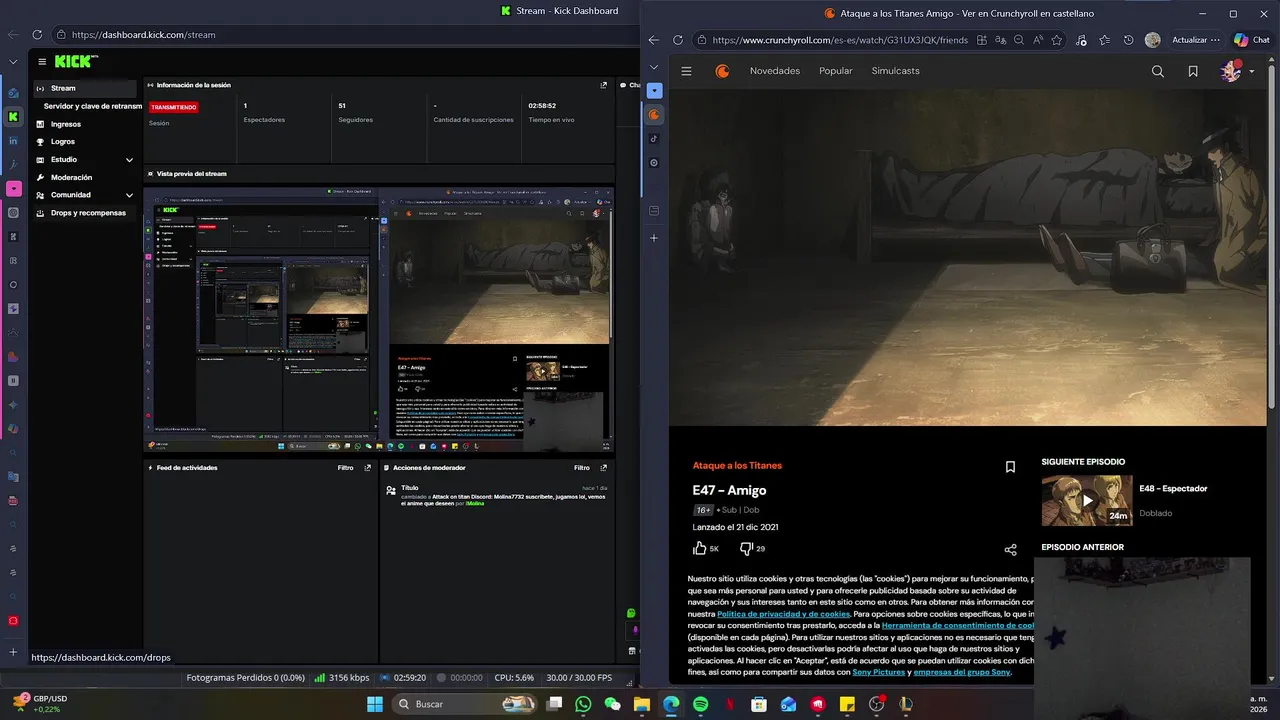Collapse vertical tabs chevron in Crunchyroll window

(654, 67)
